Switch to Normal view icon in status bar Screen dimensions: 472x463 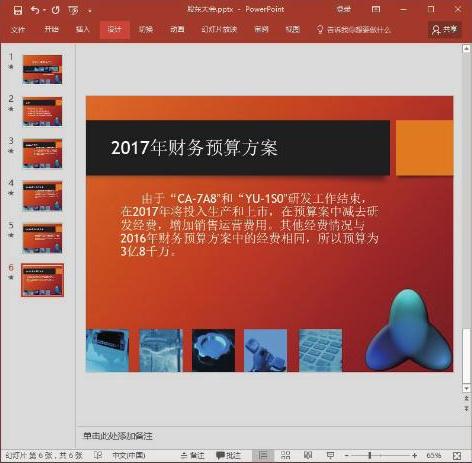coord(263,455)
